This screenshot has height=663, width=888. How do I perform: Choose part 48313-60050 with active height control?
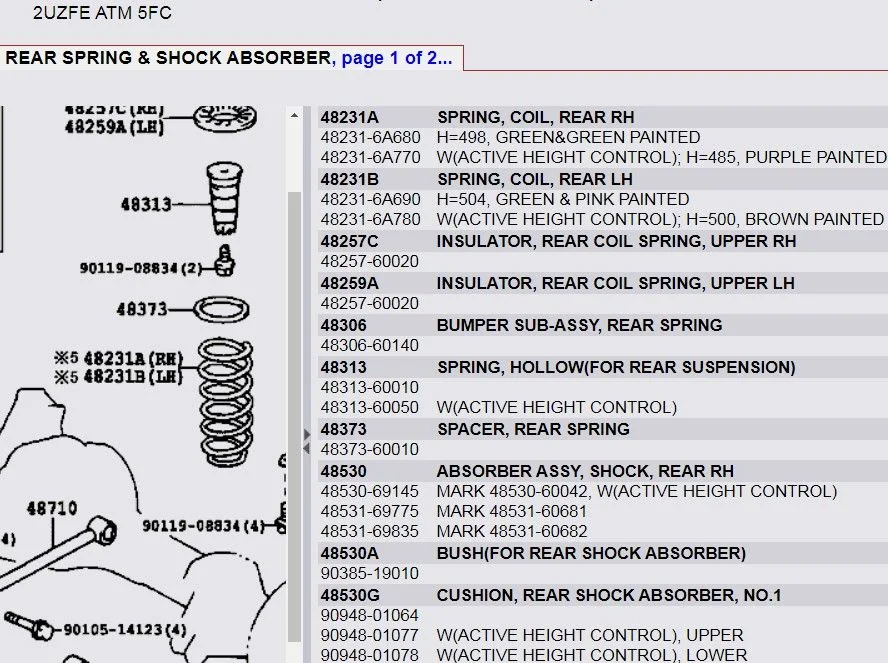tap(370, 407)
